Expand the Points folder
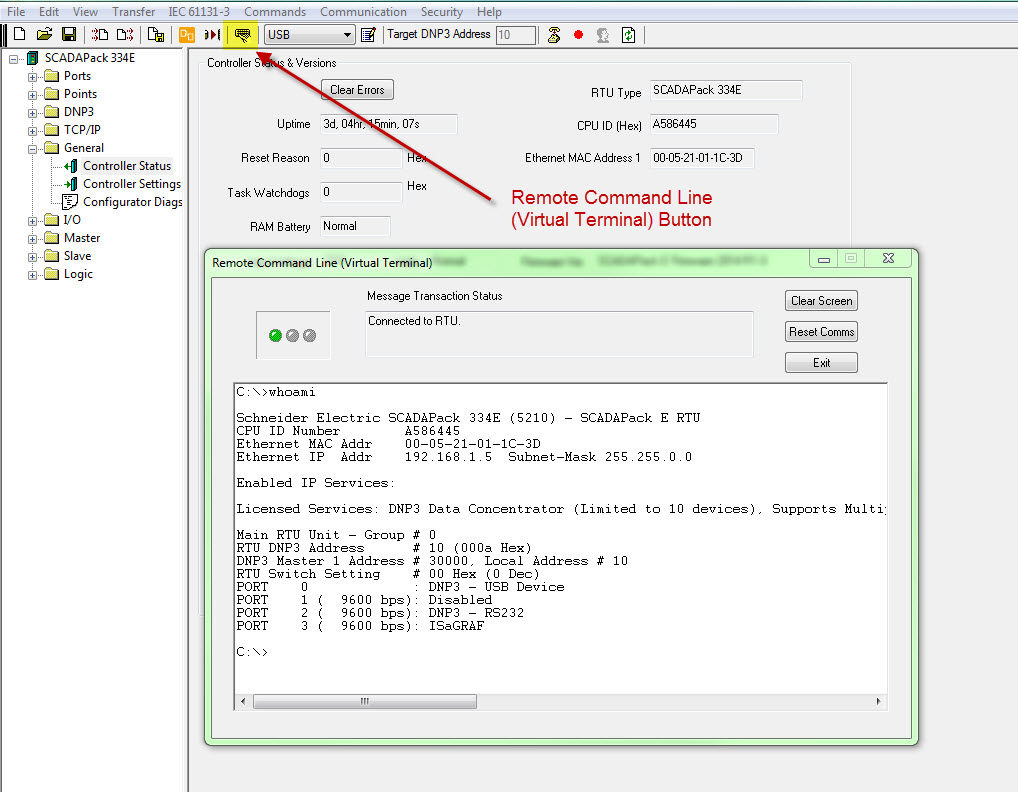Image resolution: width=1018 pixels, height=792 pixels. pos(32,95)
